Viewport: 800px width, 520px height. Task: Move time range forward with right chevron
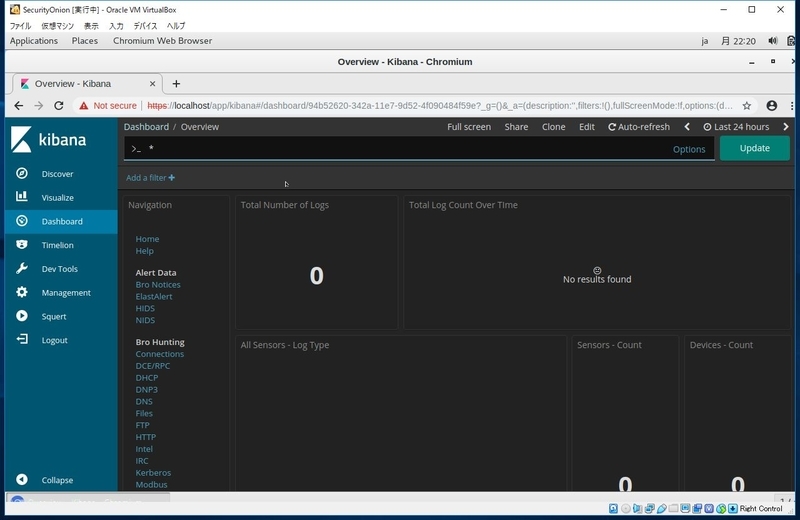[786, 127]
